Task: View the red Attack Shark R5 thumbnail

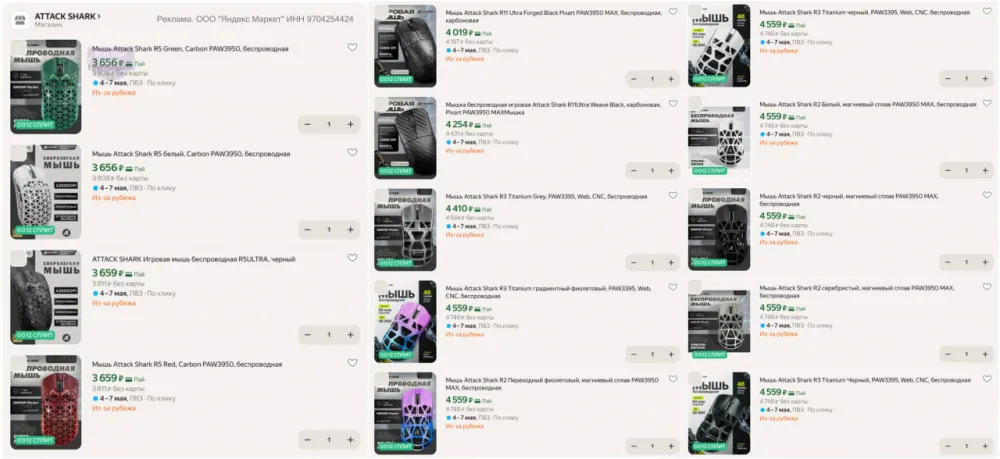Action: pyautogui.click(x=45, y=402)
